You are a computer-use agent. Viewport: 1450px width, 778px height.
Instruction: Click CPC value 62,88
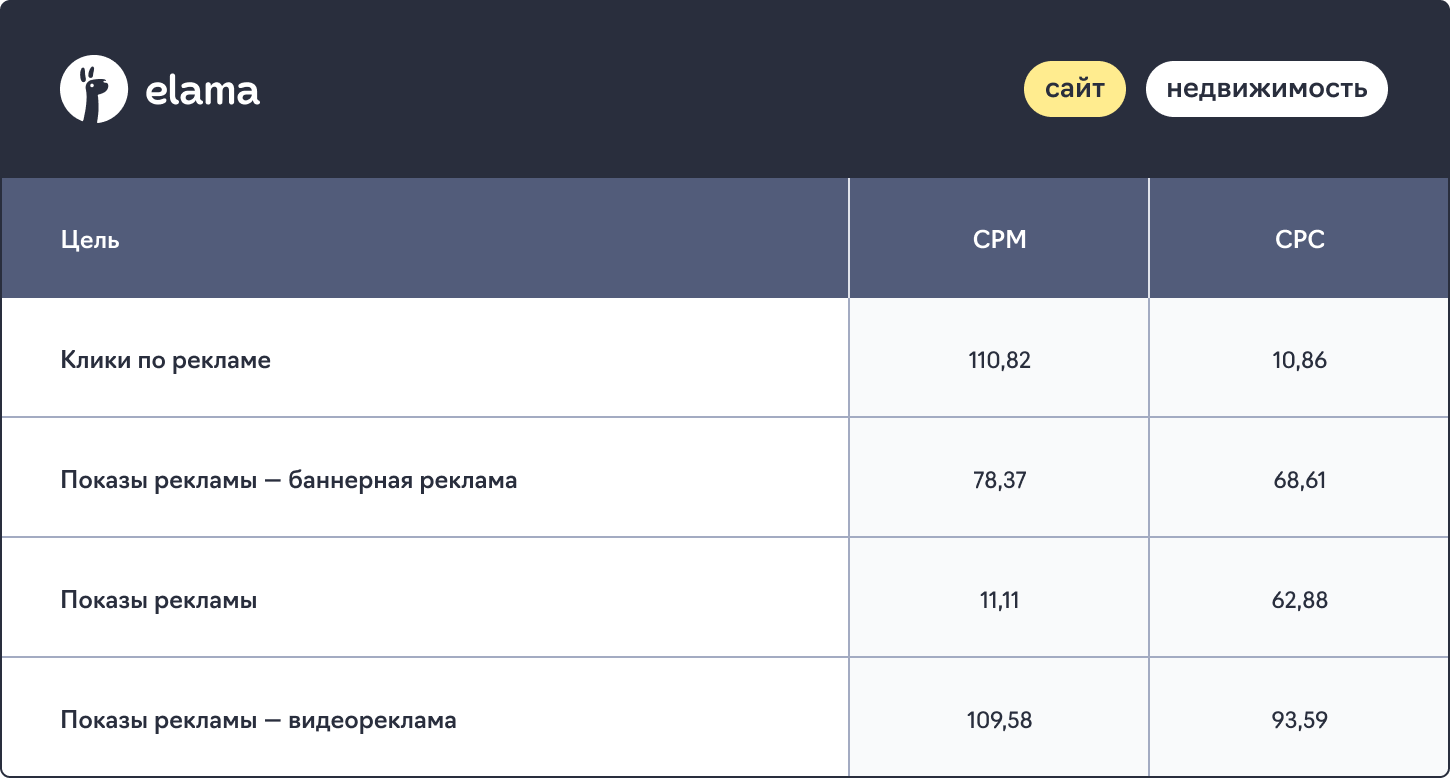pos(1300,600)
